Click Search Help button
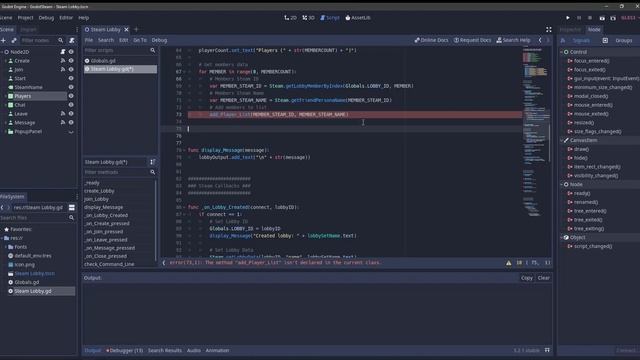Viewport: 640px width, 360px height. (513, 40)
